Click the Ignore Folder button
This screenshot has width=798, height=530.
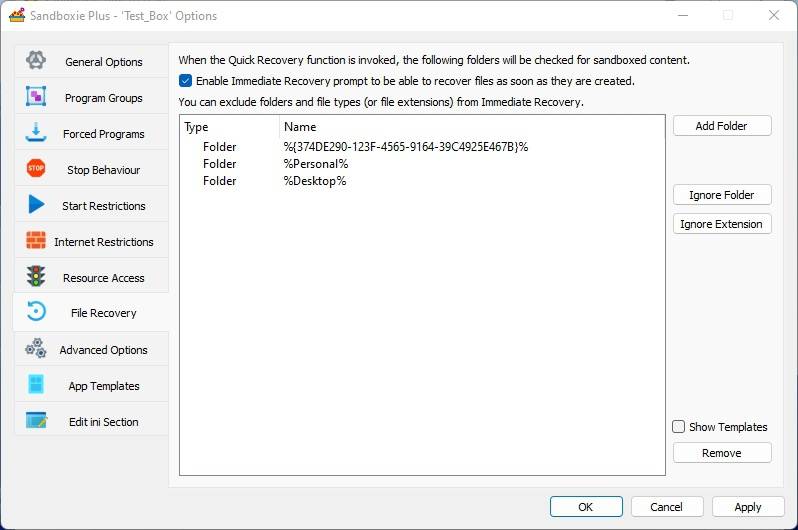722,195
